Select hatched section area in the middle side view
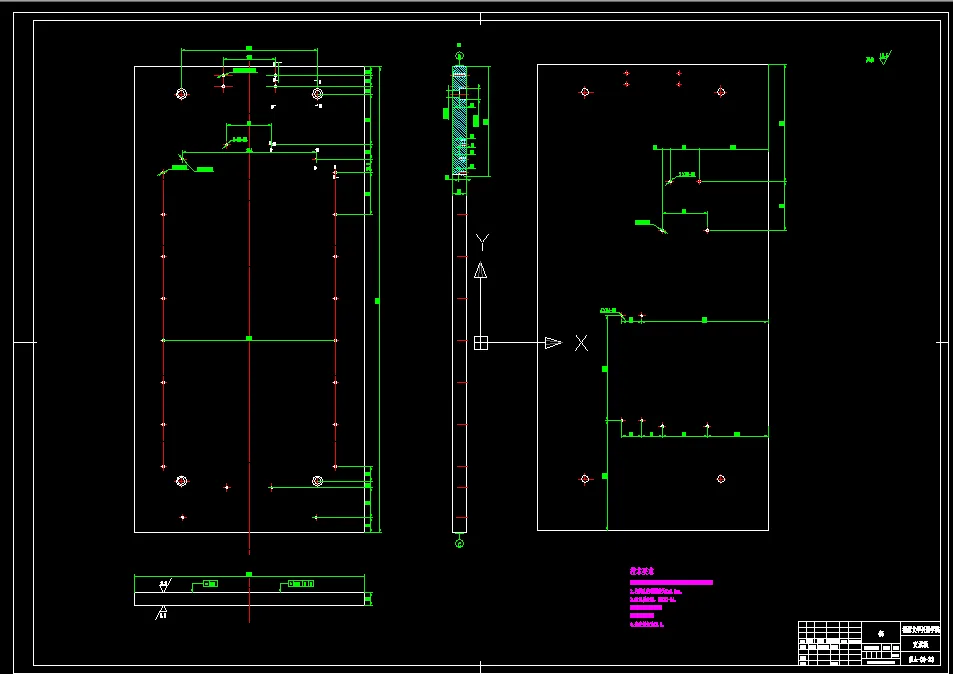The image size is (953, 674). point(459,122)
